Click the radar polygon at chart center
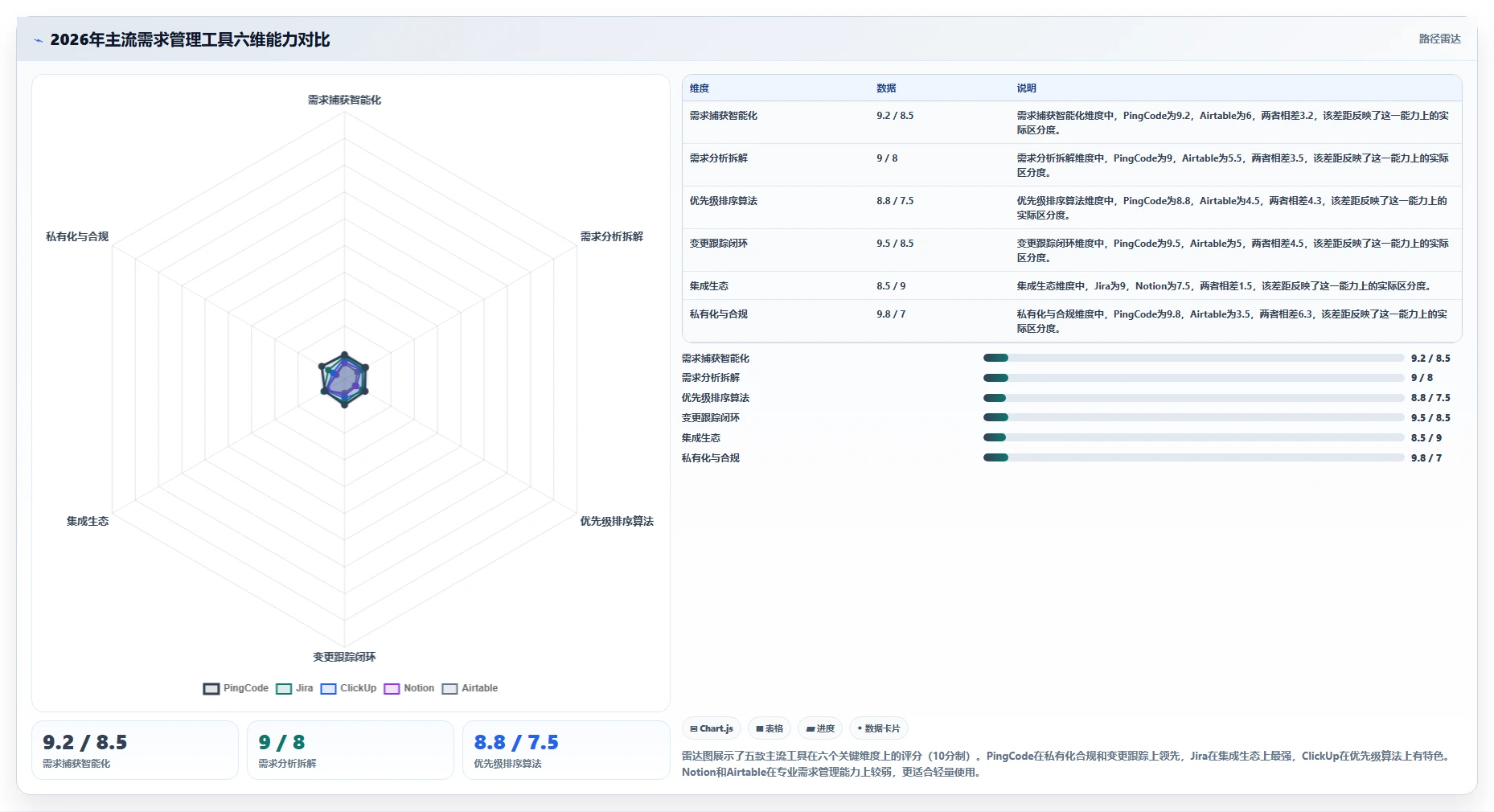Screen dimensions: 1494x812 pos(344,379)
